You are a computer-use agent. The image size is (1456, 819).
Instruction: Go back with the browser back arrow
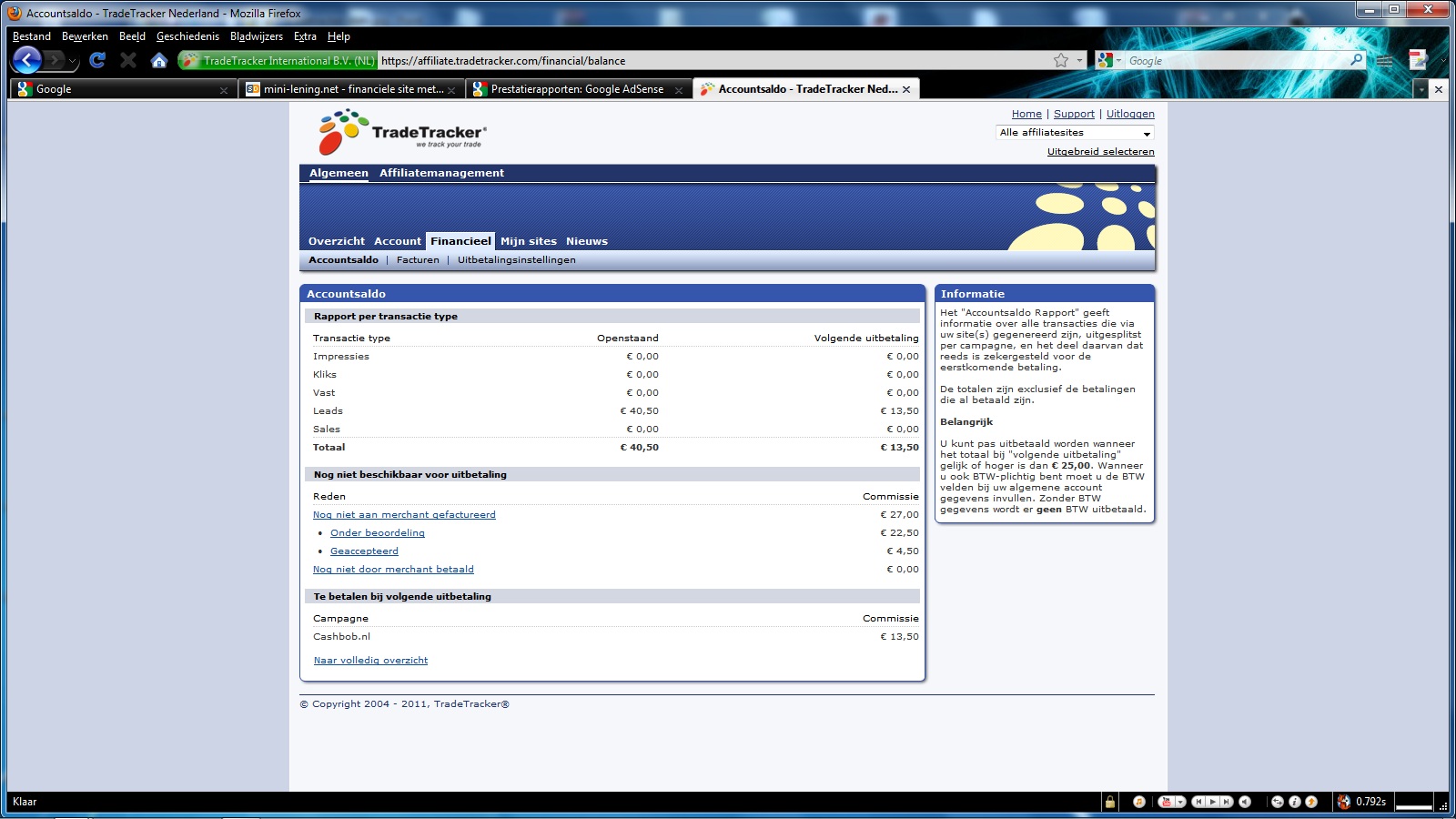tap(27, 60)
